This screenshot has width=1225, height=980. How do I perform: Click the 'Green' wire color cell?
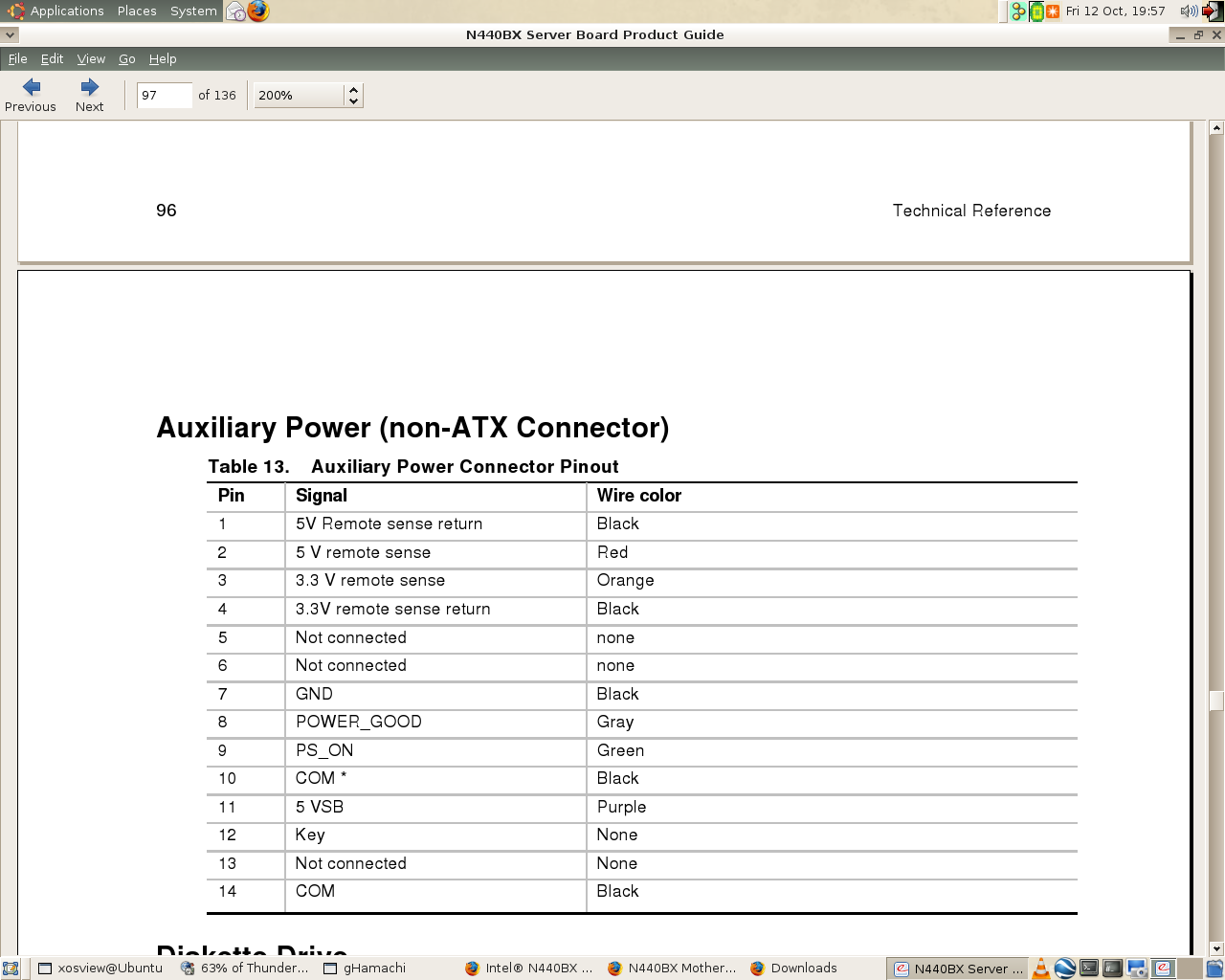[x=621, y=751]
